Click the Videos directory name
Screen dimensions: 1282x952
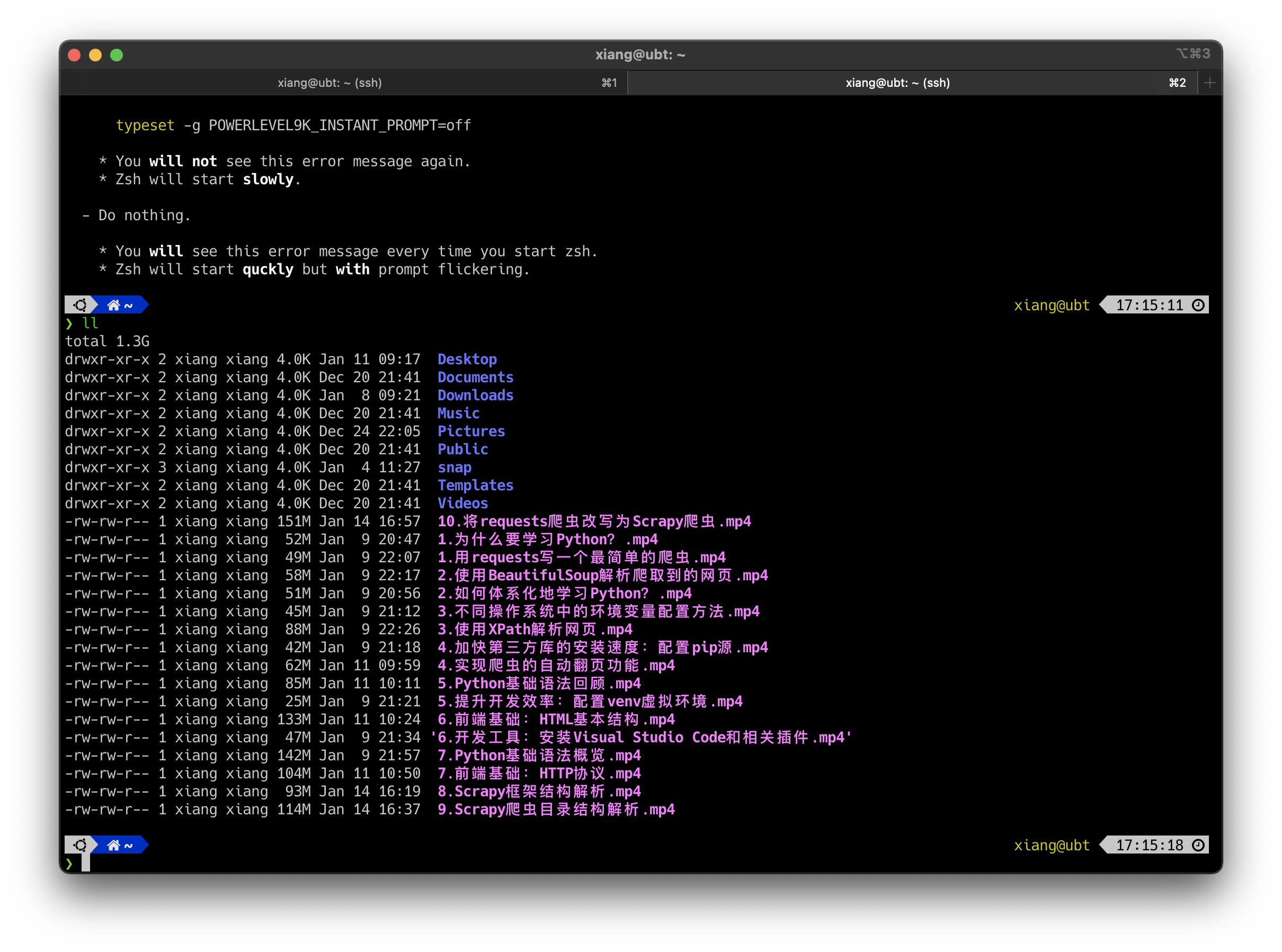(463, 503)
